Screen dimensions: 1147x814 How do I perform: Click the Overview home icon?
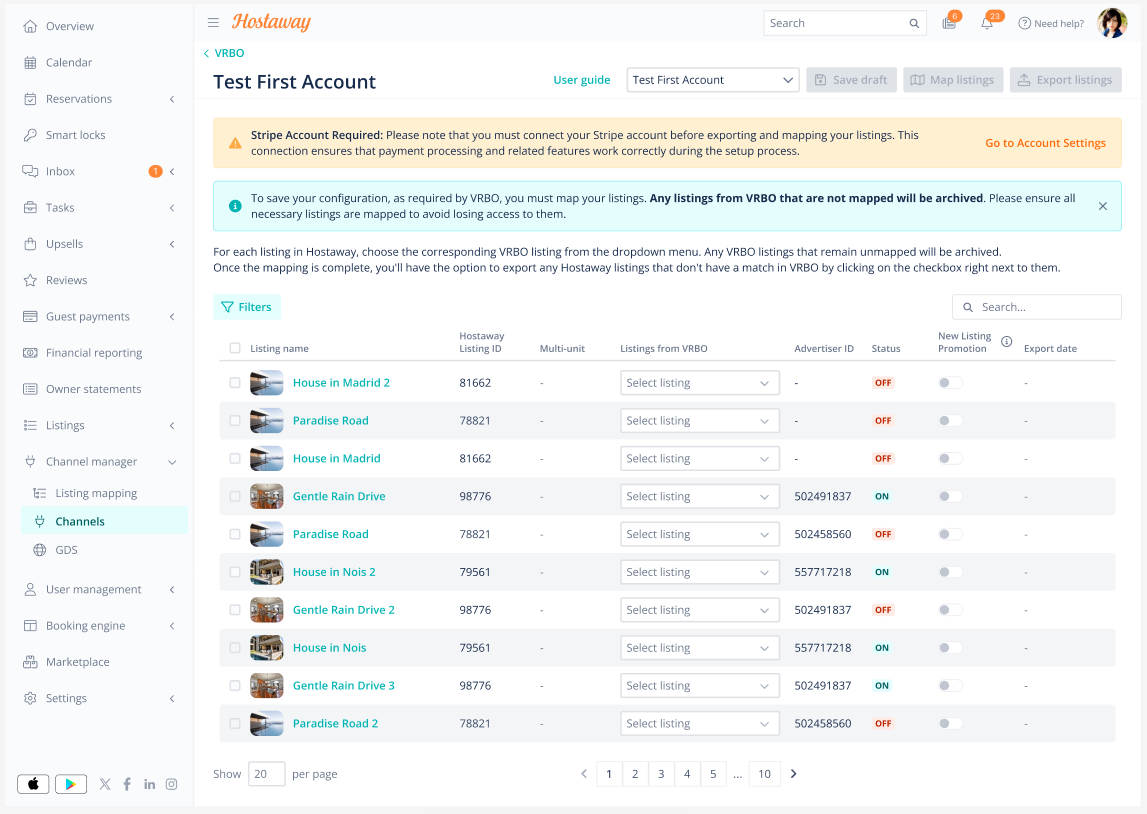(30, 26)
